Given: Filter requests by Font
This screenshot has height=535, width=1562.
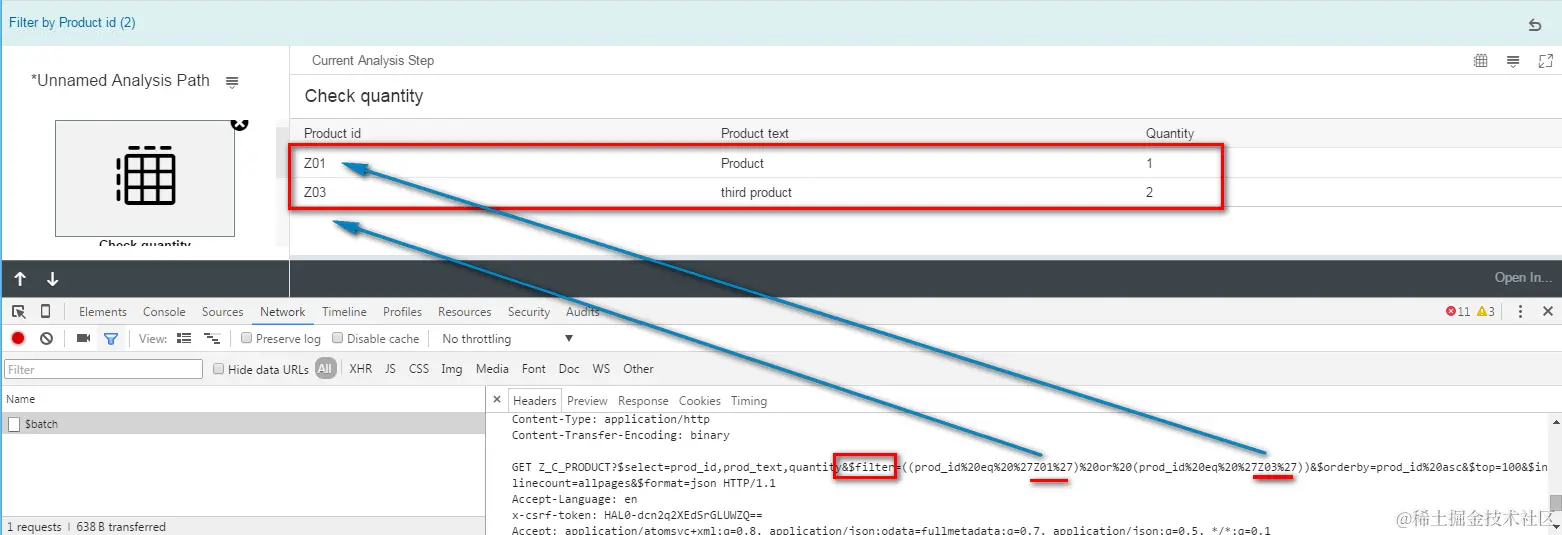Looking at the screenshot, I should coord(534,369).
